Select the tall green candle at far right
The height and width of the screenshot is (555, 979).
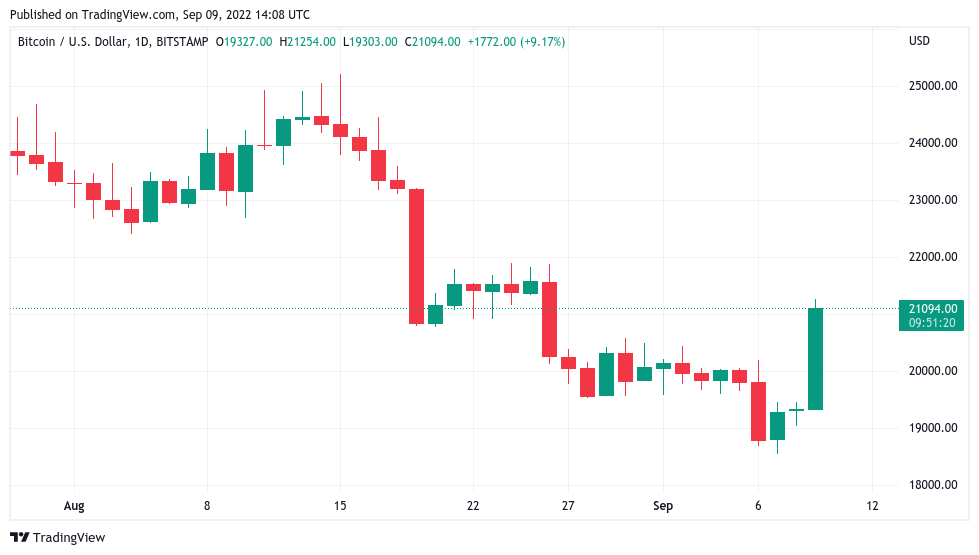pyautogui.click(x=815, y=358)
